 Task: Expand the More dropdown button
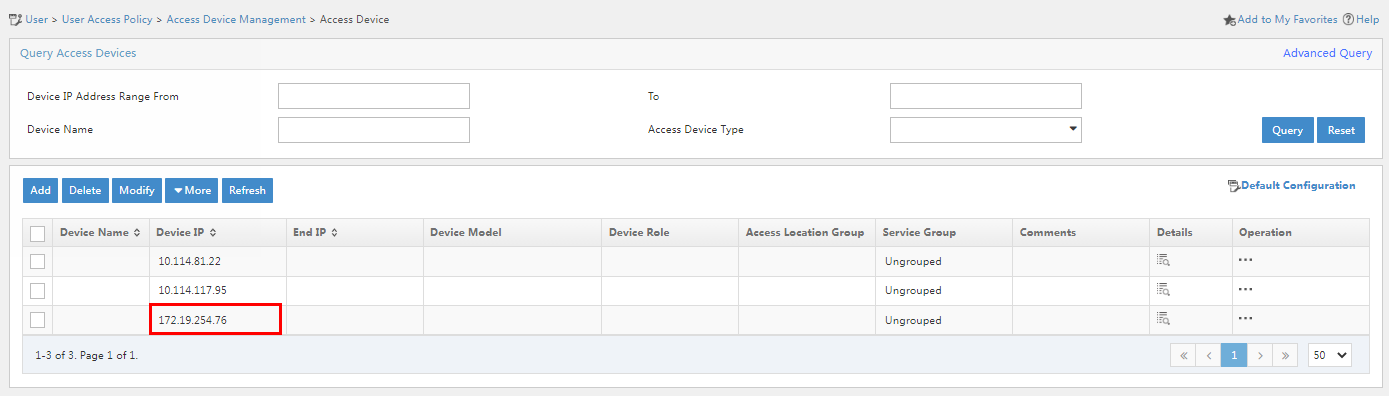tap(191, 190)
